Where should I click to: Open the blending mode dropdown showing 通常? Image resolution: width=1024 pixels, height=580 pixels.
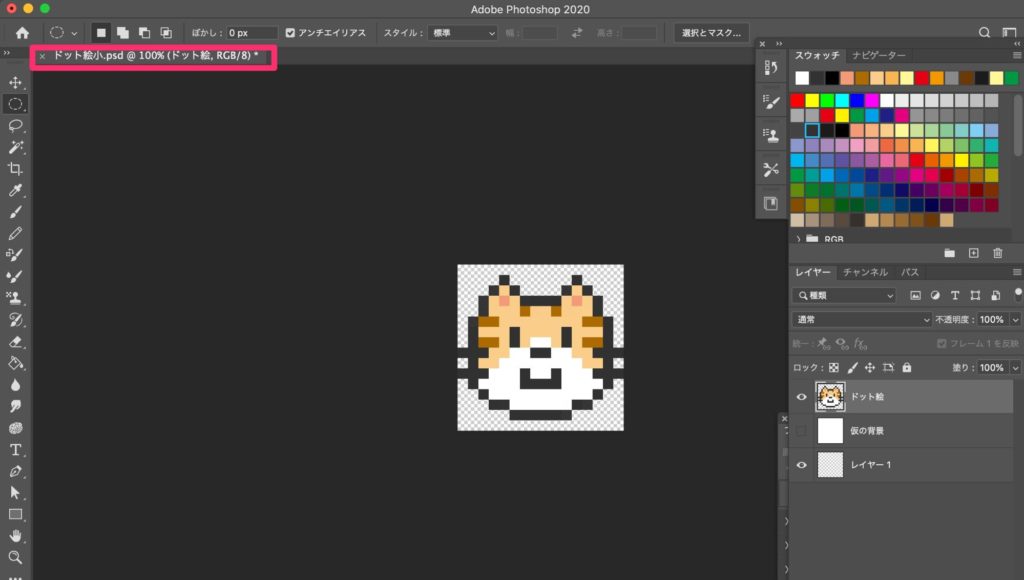coord(860,319)
